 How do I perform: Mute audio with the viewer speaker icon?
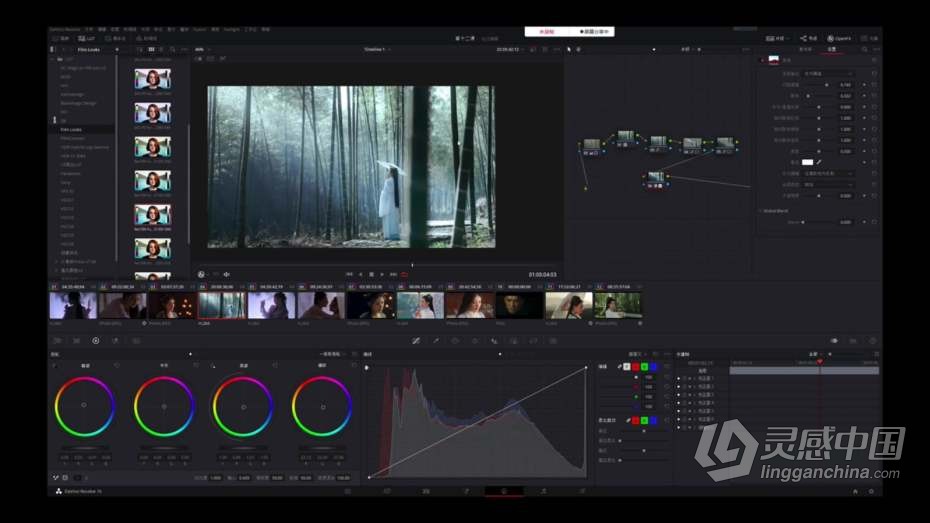tap(227, 275)
